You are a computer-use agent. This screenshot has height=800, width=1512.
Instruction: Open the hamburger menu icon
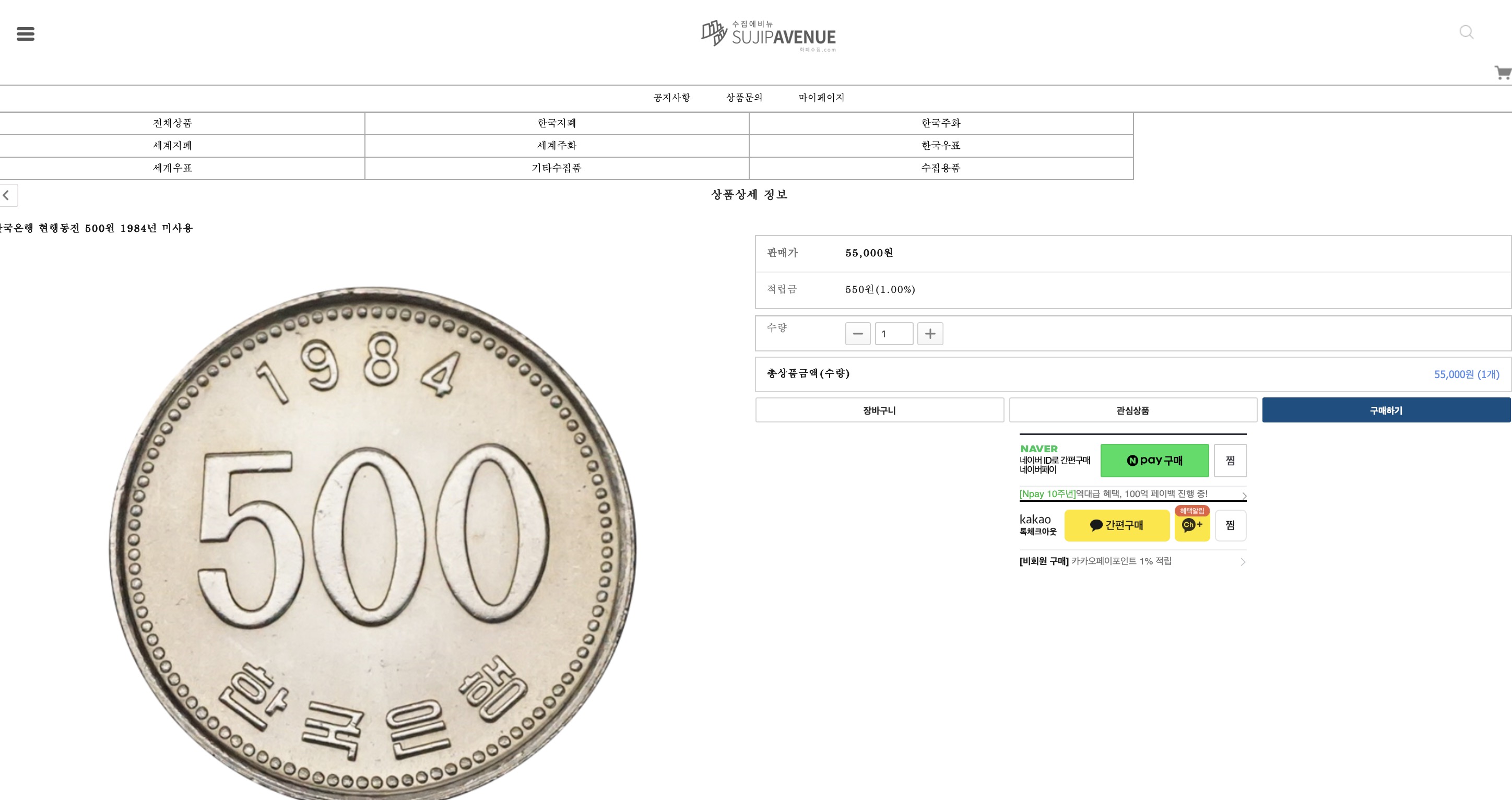click(25, 34)
